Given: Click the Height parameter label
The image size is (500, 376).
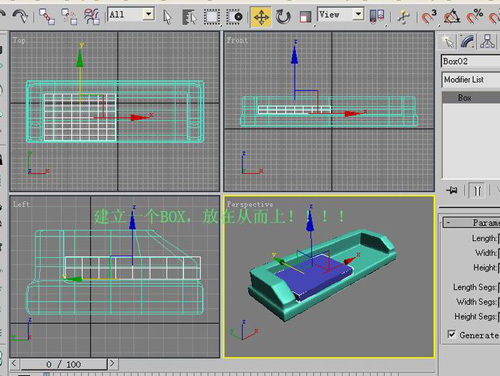Looking at the screenshot, I should coord(485,268).
